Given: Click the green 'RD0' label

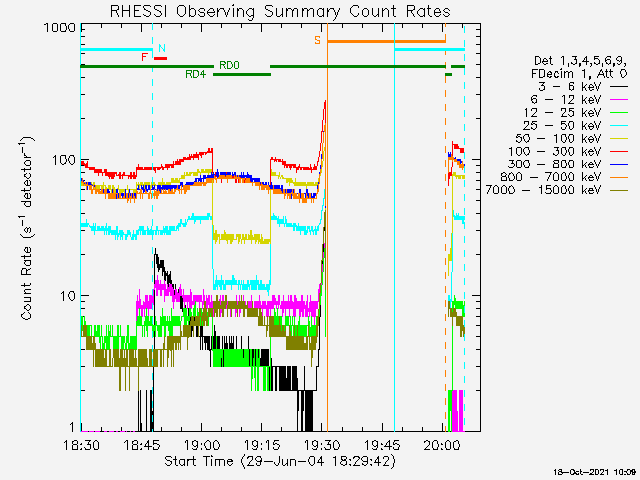Looking at the screenshot, I should (229, 65).
